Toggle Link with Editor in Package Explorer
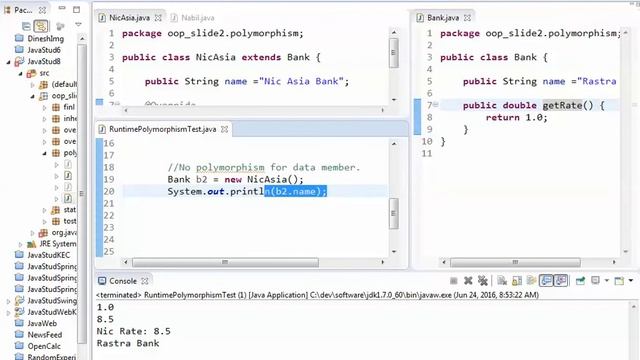Viewport: 640px width, 360px height. 40,26
